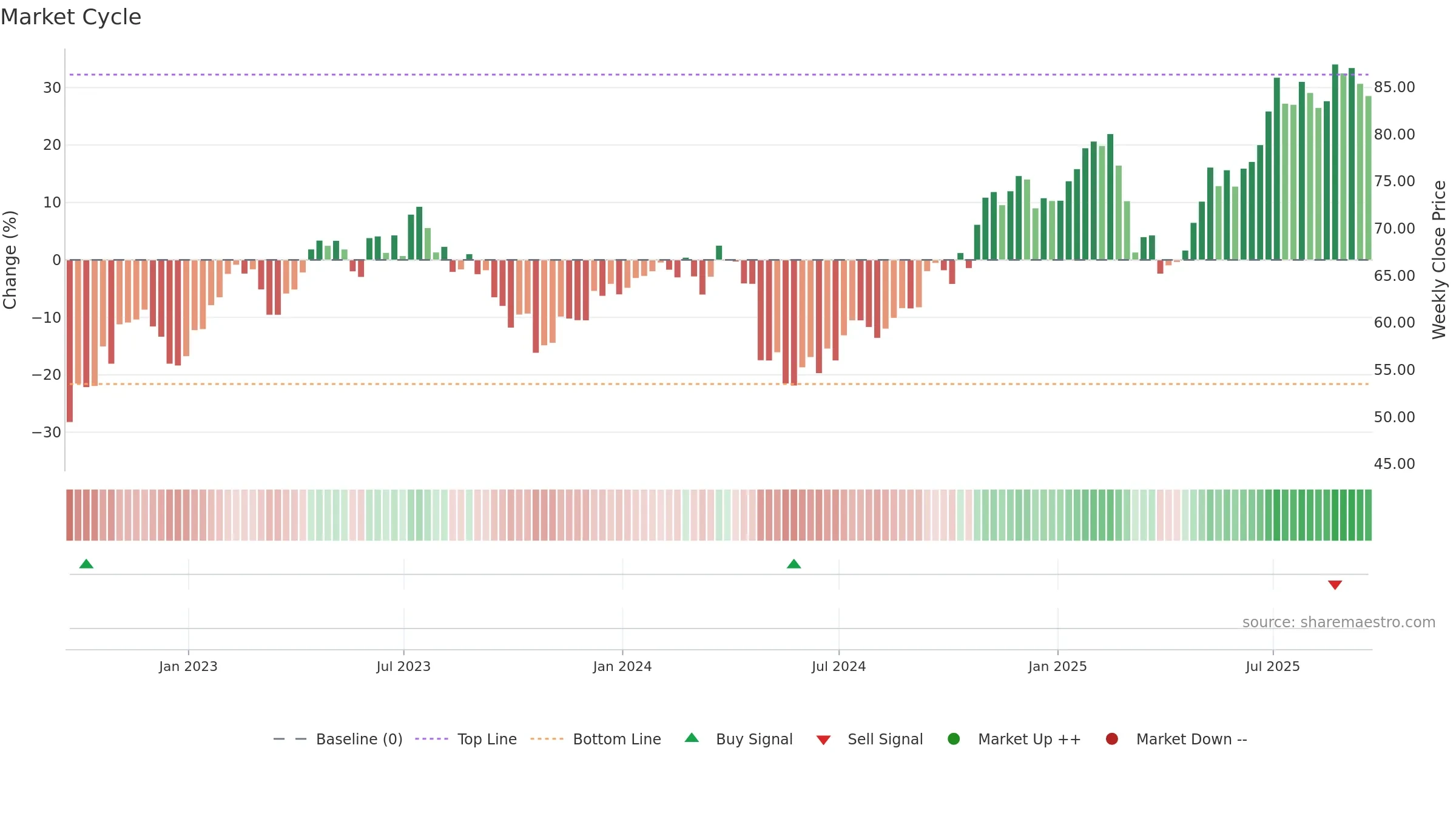
Task: Click the Jul 2025 x-axis label
Action: point(1273,666)
